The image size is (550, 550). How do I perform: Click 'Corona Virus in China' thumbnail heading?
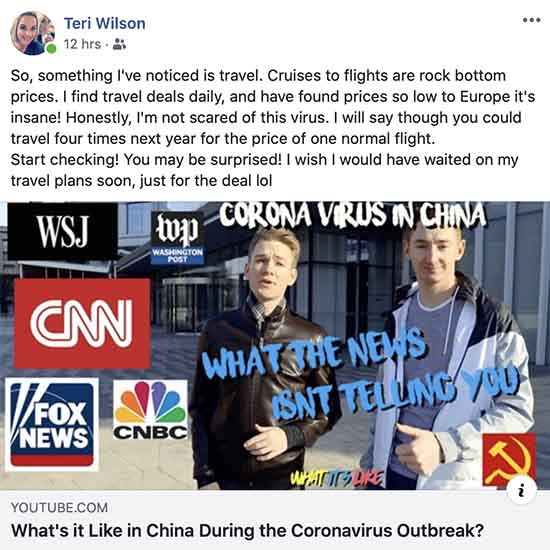pyautogui.click(x=353, y=215)
